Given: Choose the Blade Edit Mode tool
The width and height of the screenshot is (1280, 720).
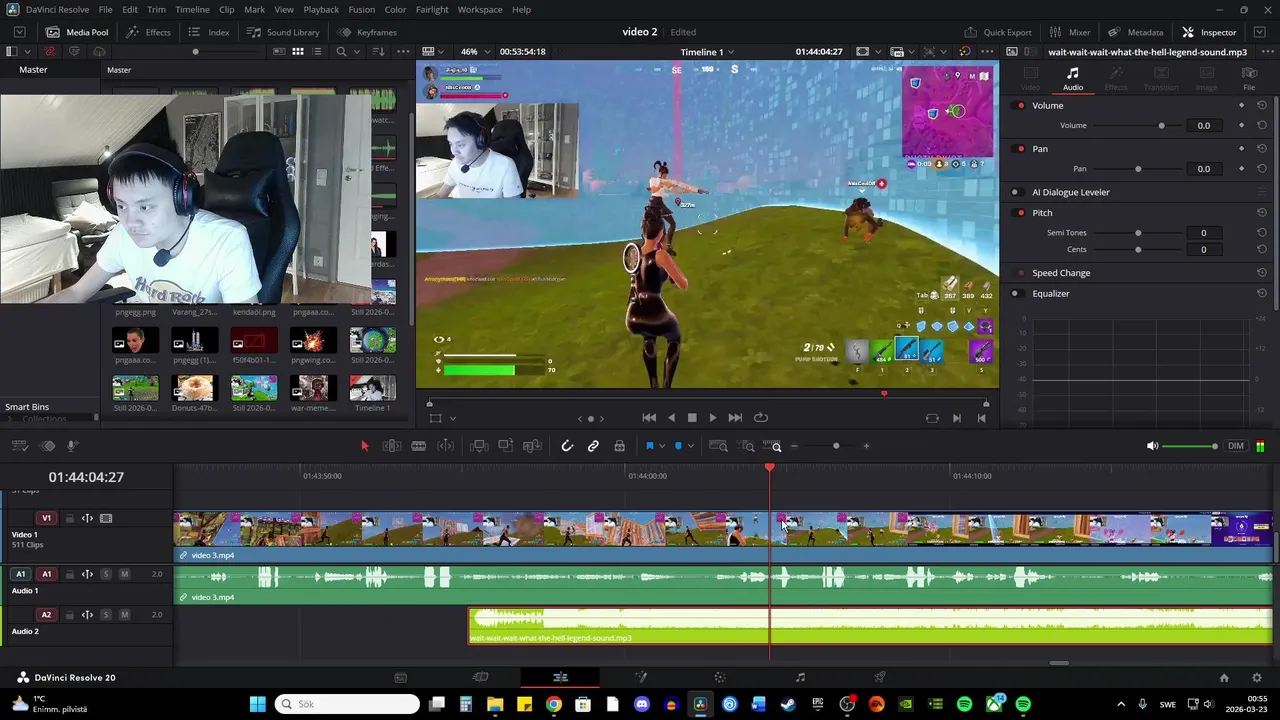Looking at the screenshot, I should 419,446.
